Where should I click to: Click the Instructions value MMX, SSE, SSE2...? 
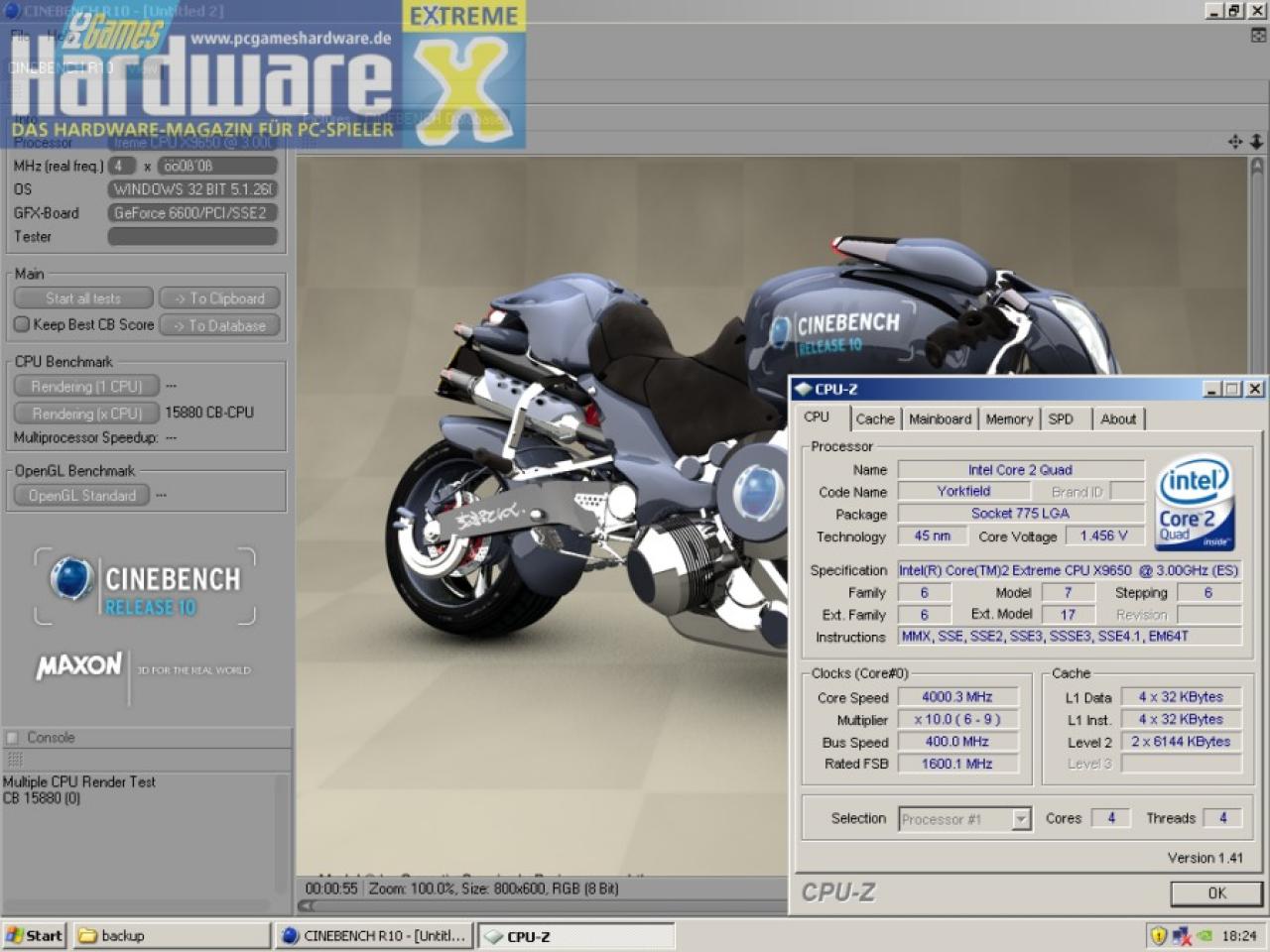pos(1070,637)
